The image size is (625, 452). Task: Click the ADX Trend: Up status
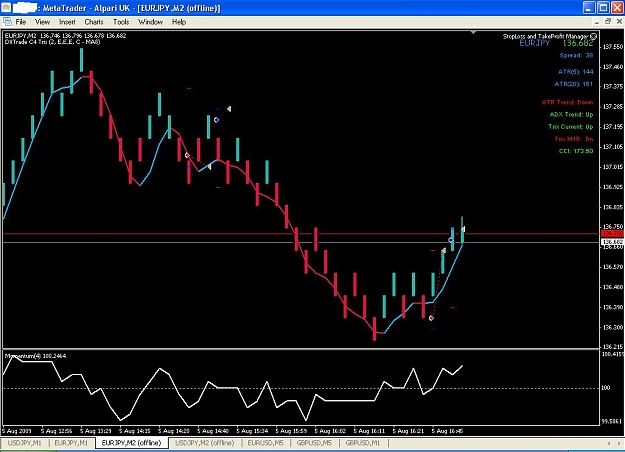pos(571,115)
